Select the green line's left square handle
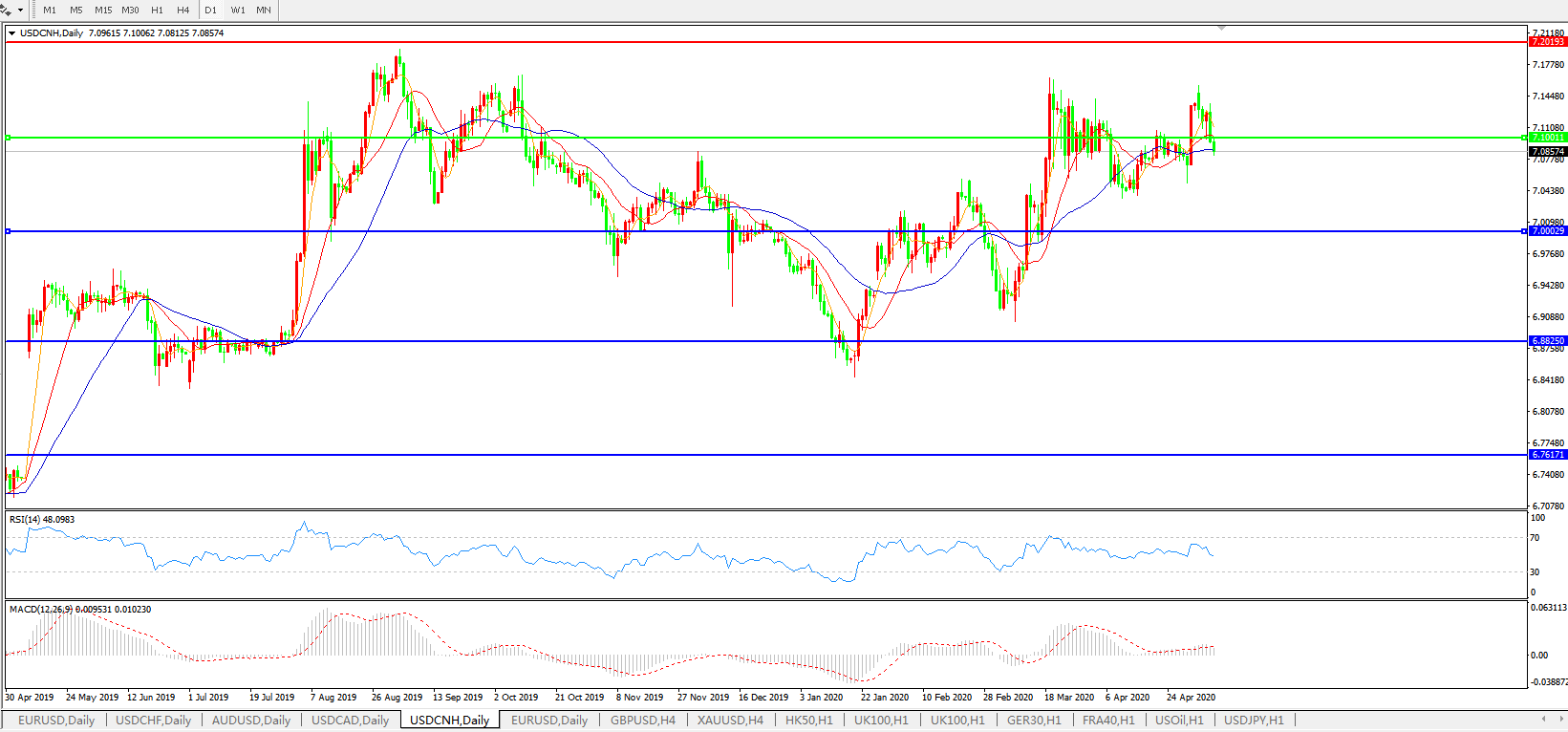Viewport: 1568px width, 732px height. 8,138
